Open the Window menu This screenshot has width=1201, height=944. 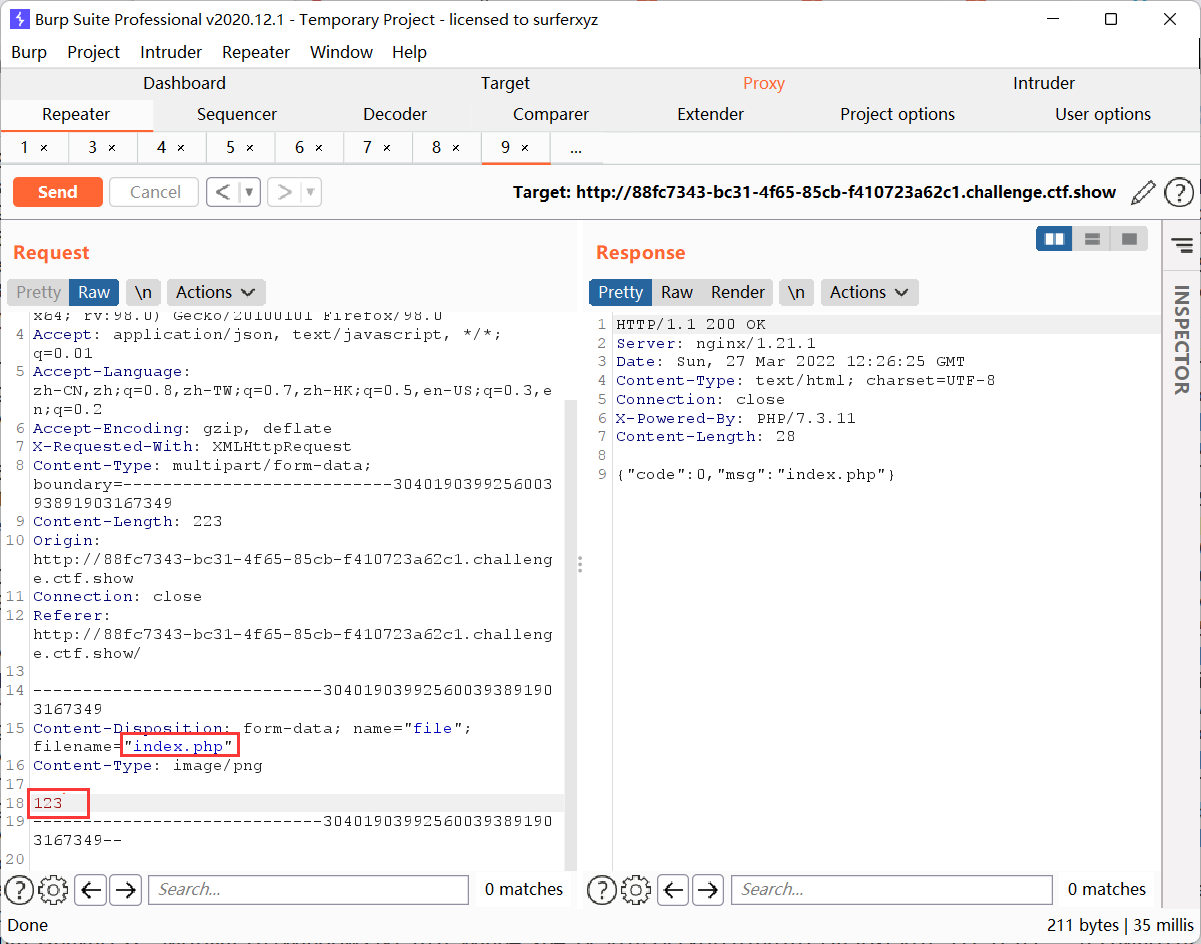tap(341, 52)
